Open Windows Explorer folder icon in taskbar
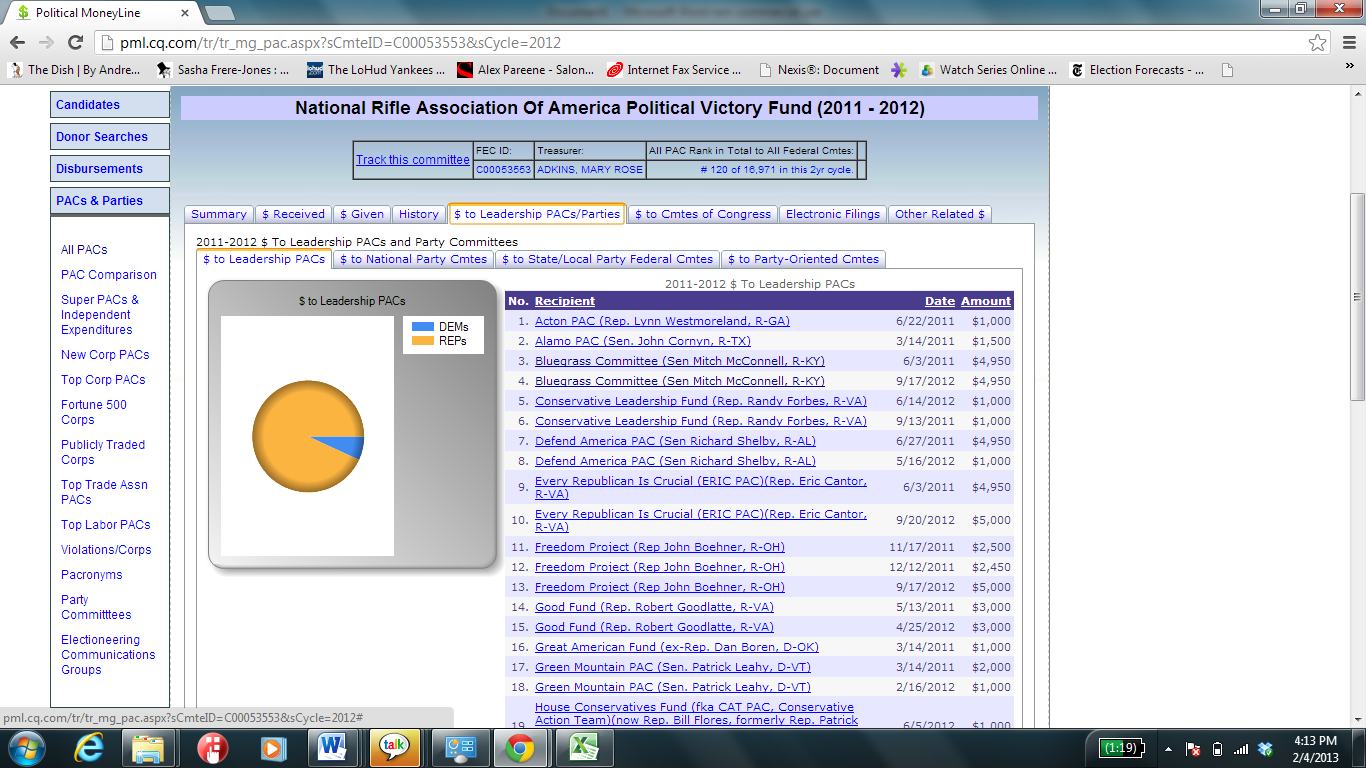The width and height of the screenshot is (1366, 768). 148,747
